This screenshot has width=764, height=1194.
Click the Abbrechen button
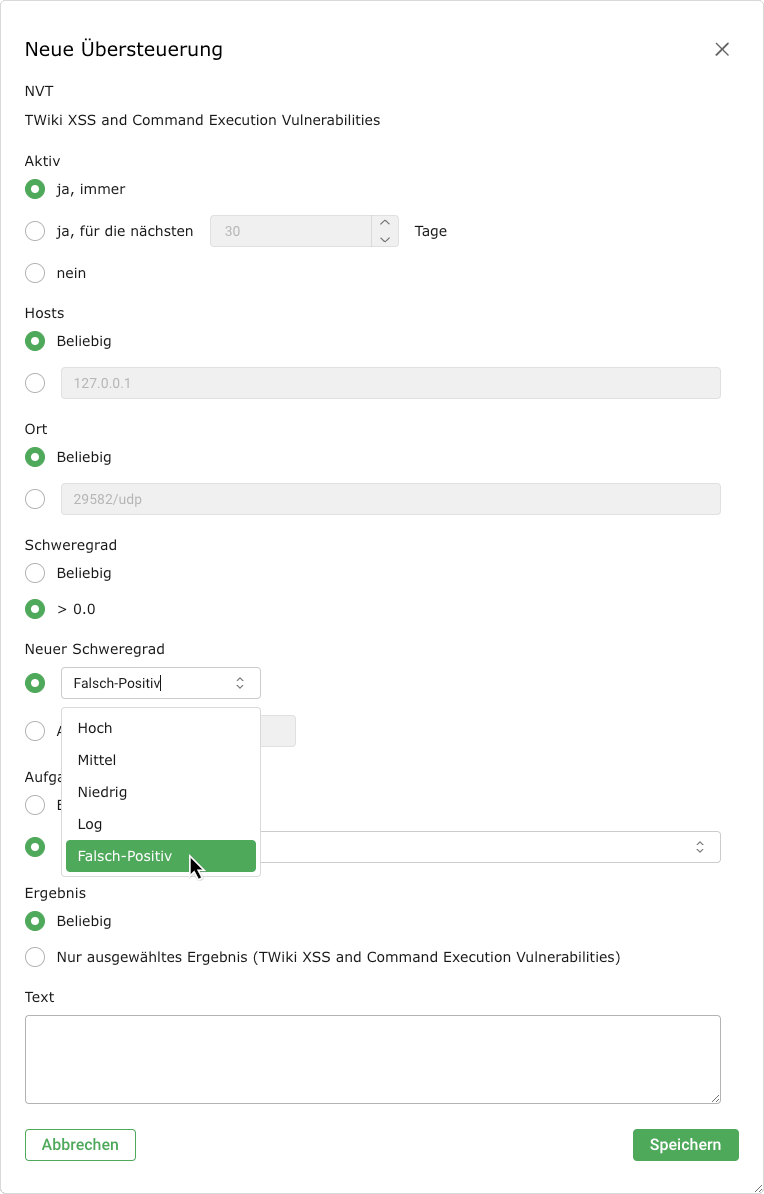click(x=80, y=1145)
